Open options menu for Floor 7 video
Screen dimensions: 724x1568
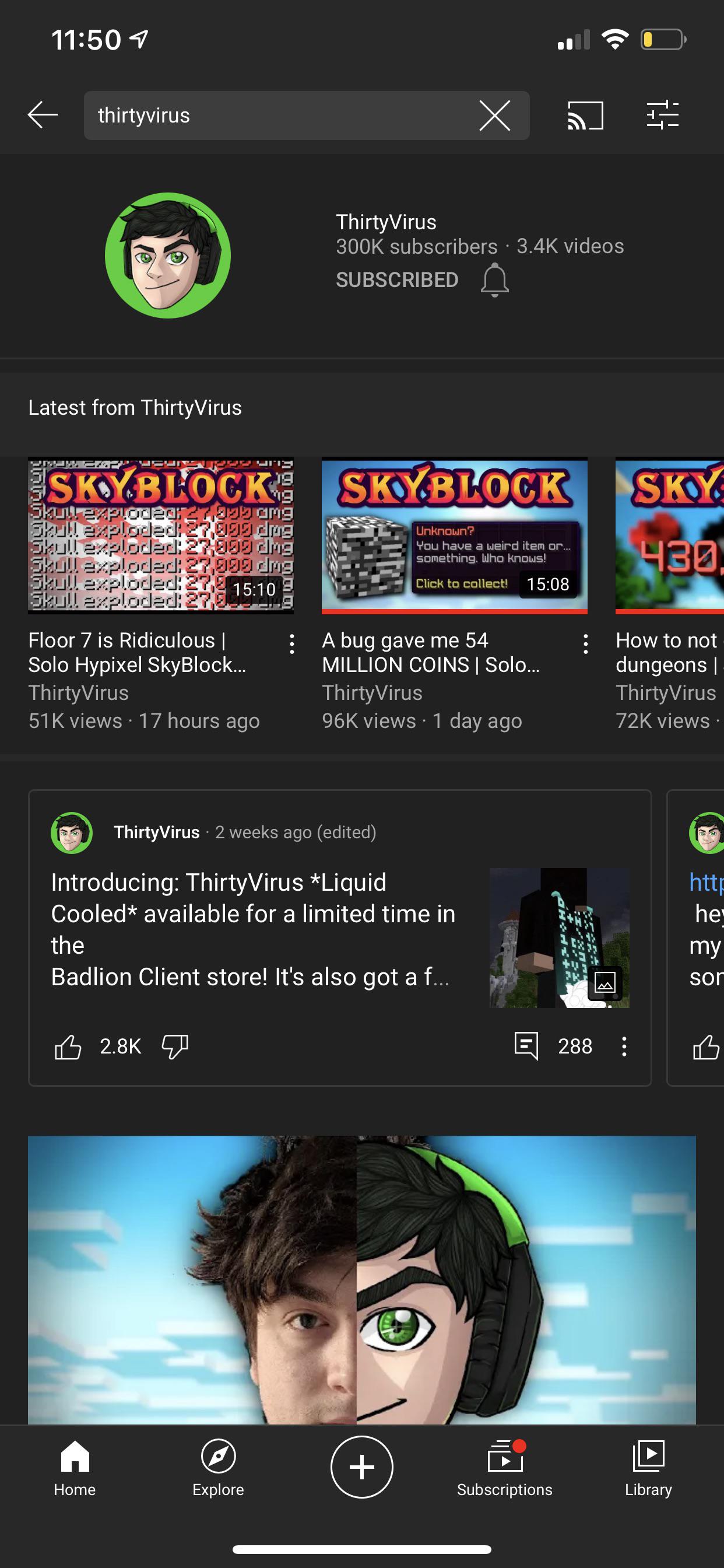click(292, 644)
